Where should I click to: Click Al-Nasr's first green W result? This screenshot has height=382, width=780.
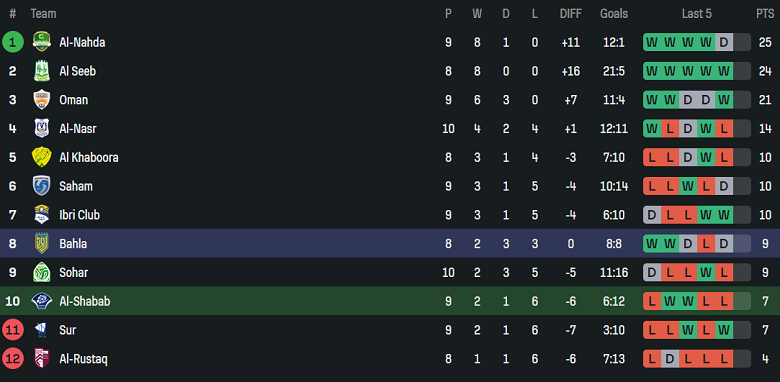click(x=652, y=128)
